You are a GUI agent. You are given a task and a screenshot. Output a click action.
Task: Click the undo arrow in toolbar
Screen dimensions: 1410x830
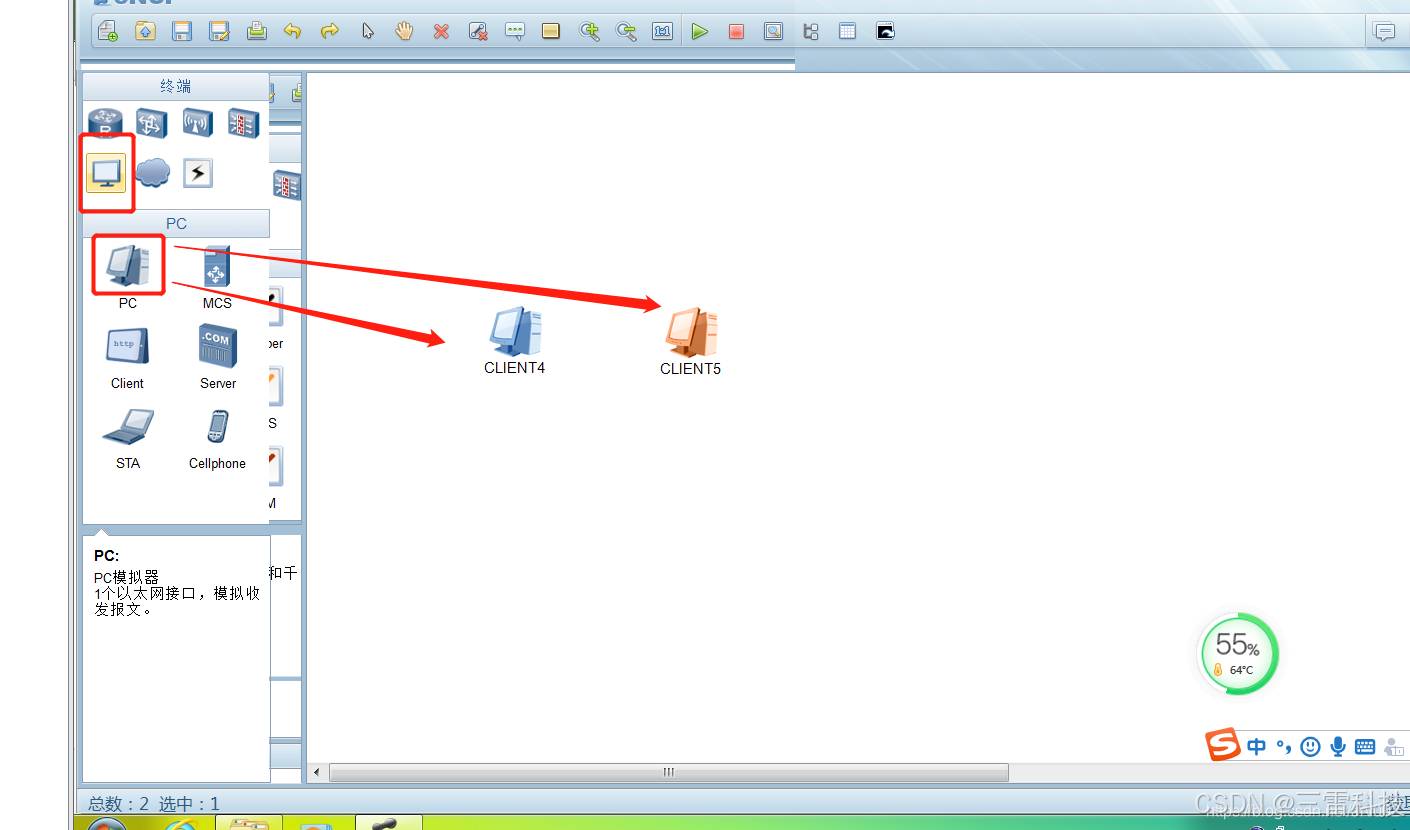coord(292,31)
